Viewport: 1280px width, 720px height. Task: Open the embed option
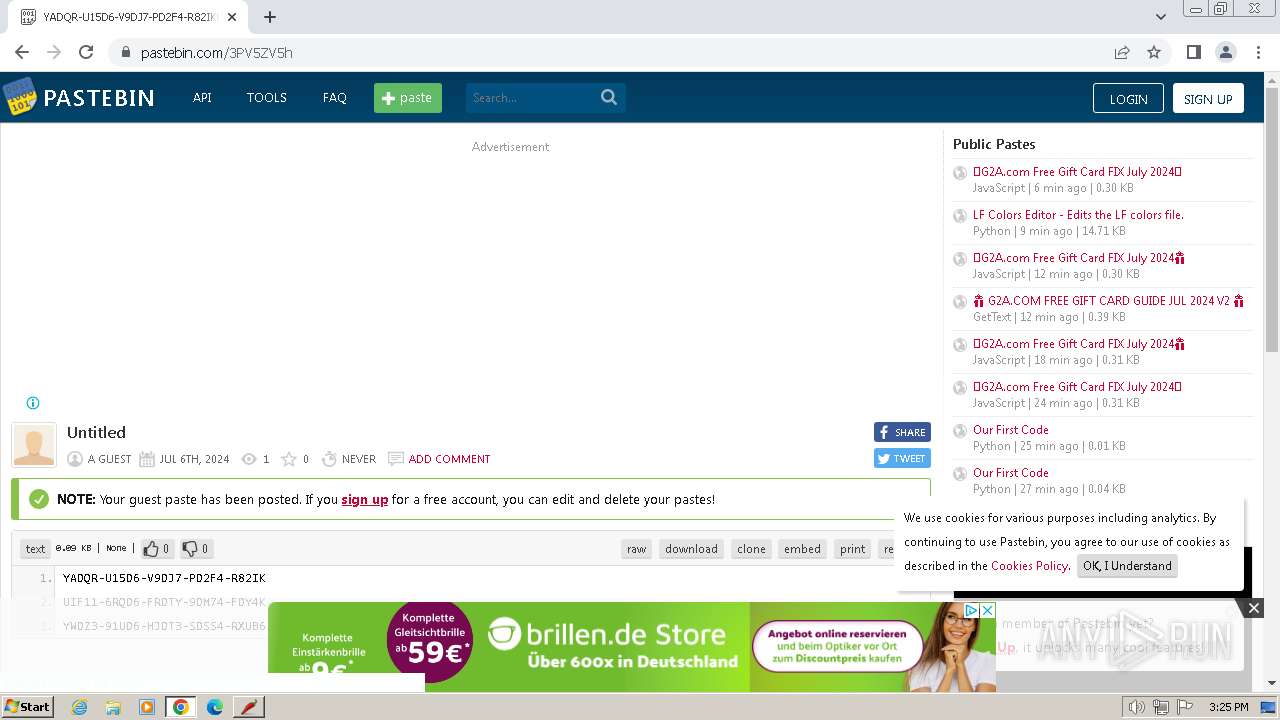tap(802, 549)
